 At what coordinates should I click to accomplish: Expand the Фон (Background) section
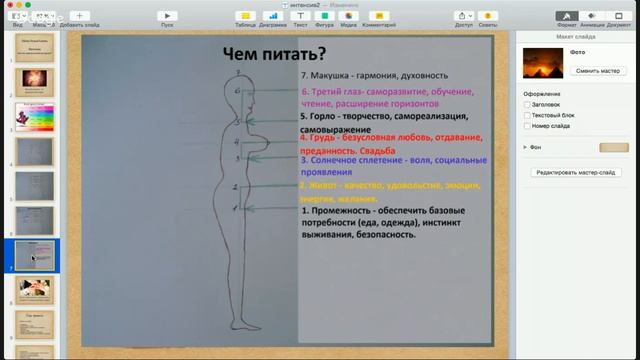pyautogui.click(x=525, y=147)
